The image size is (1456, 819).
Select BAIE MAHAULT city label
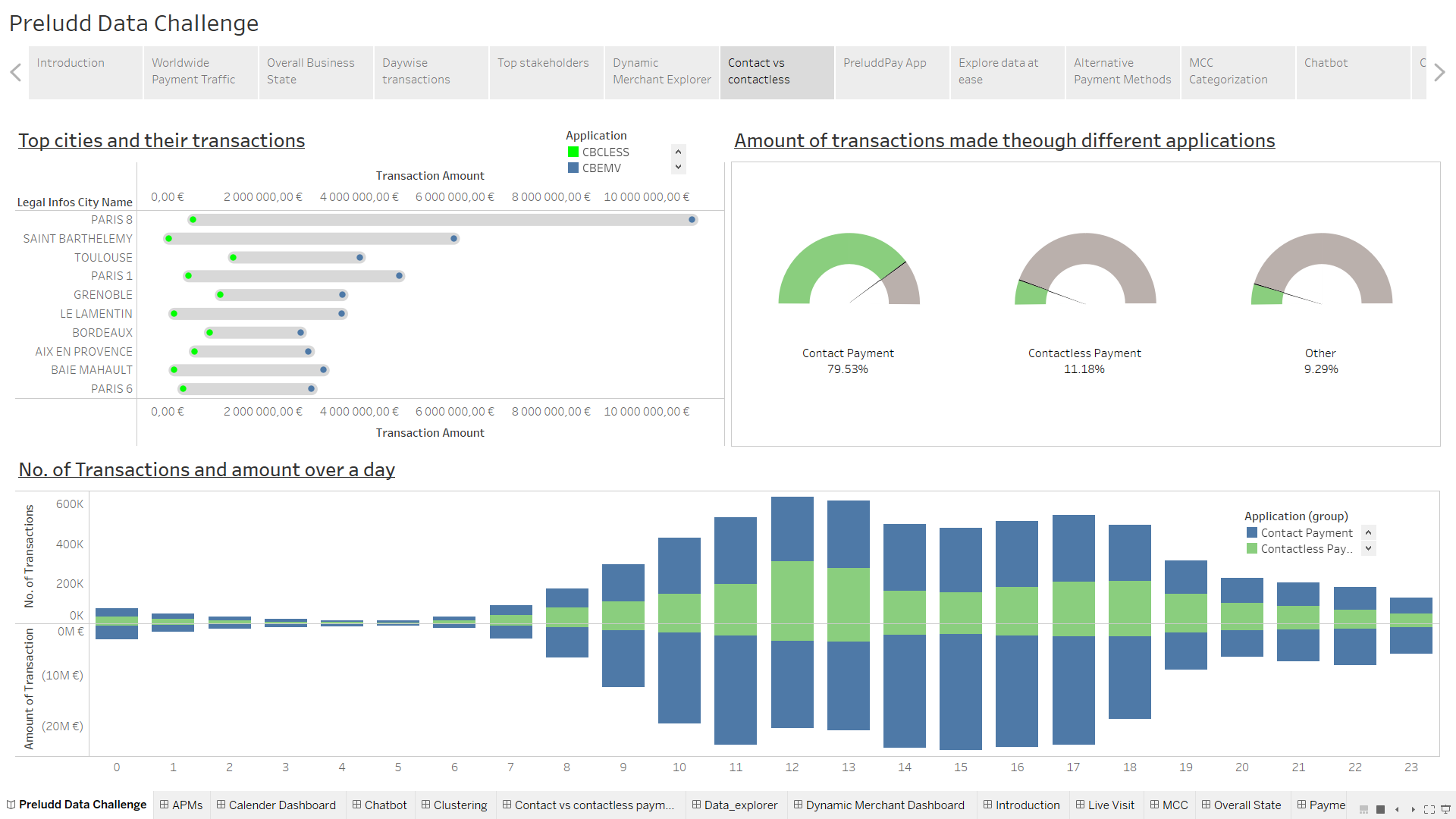tap(92, 369)
